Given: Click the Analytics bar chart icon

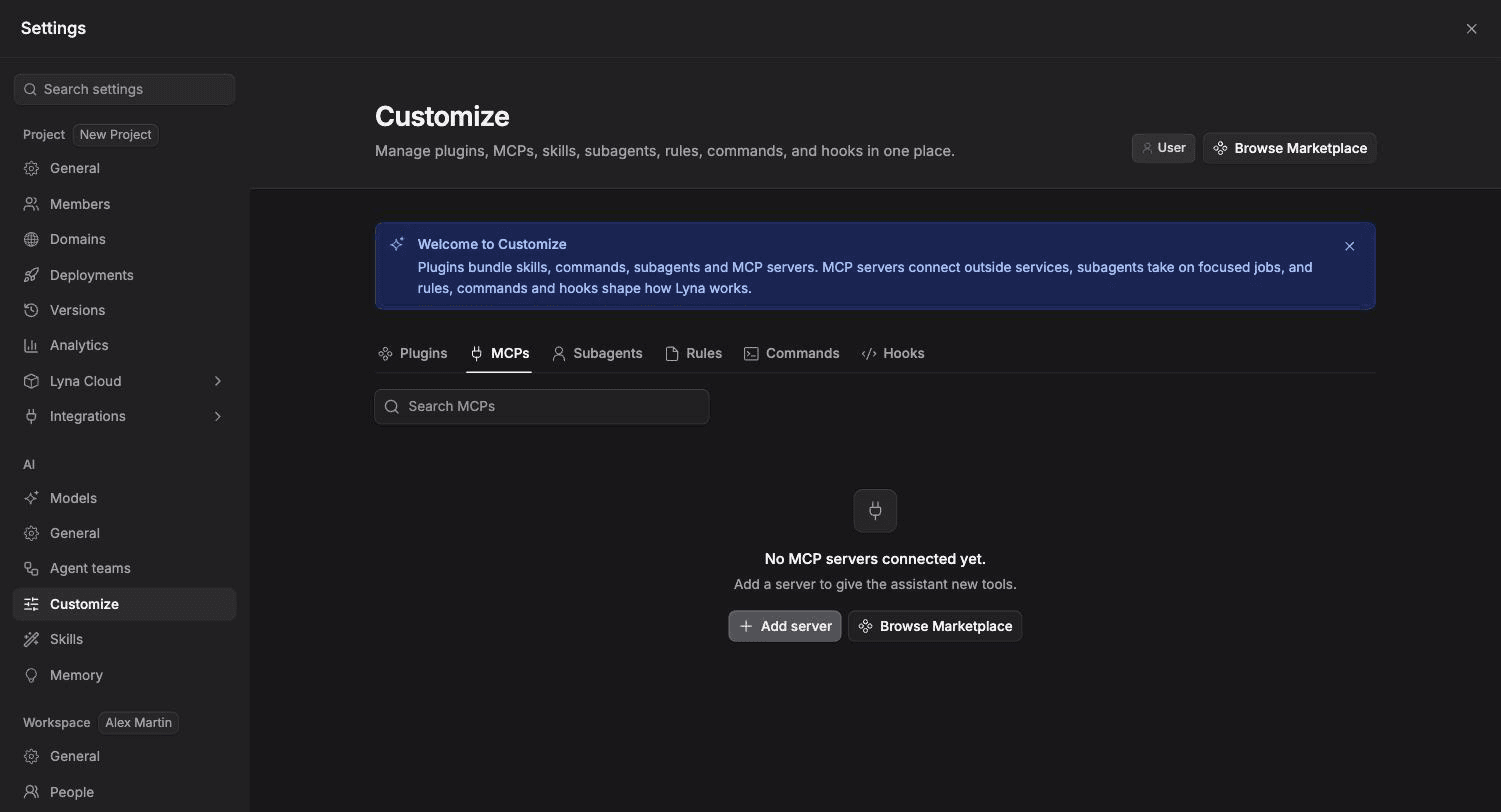Looking at the screenshot, I should coord(31,345).
